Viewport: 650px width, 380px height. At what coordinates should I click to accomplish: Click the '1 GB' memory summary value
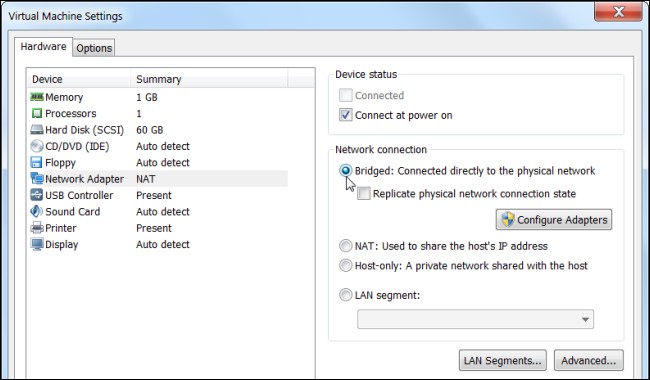point(147,97)
